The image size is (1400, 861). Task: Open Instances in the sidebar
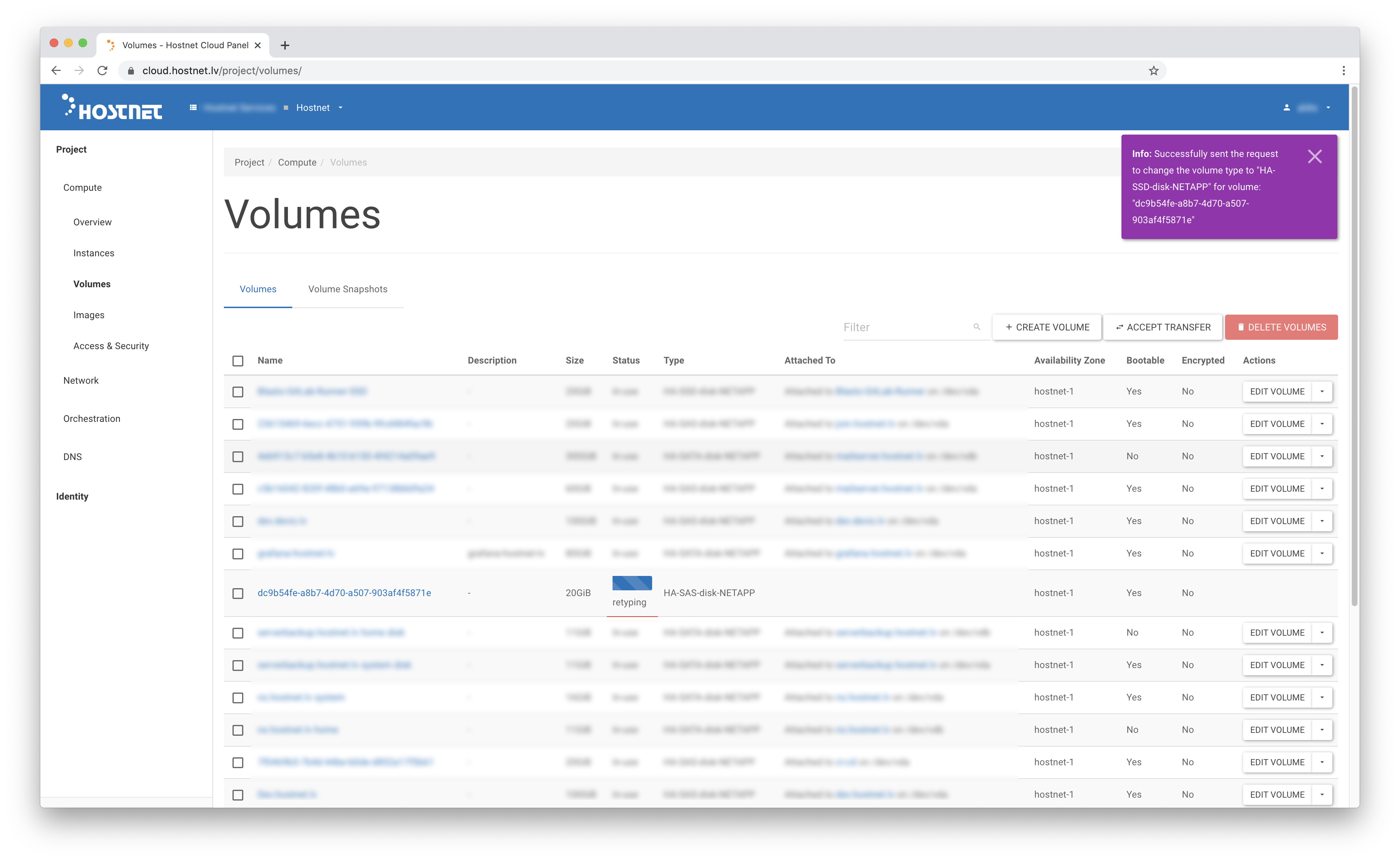point(93,253)
